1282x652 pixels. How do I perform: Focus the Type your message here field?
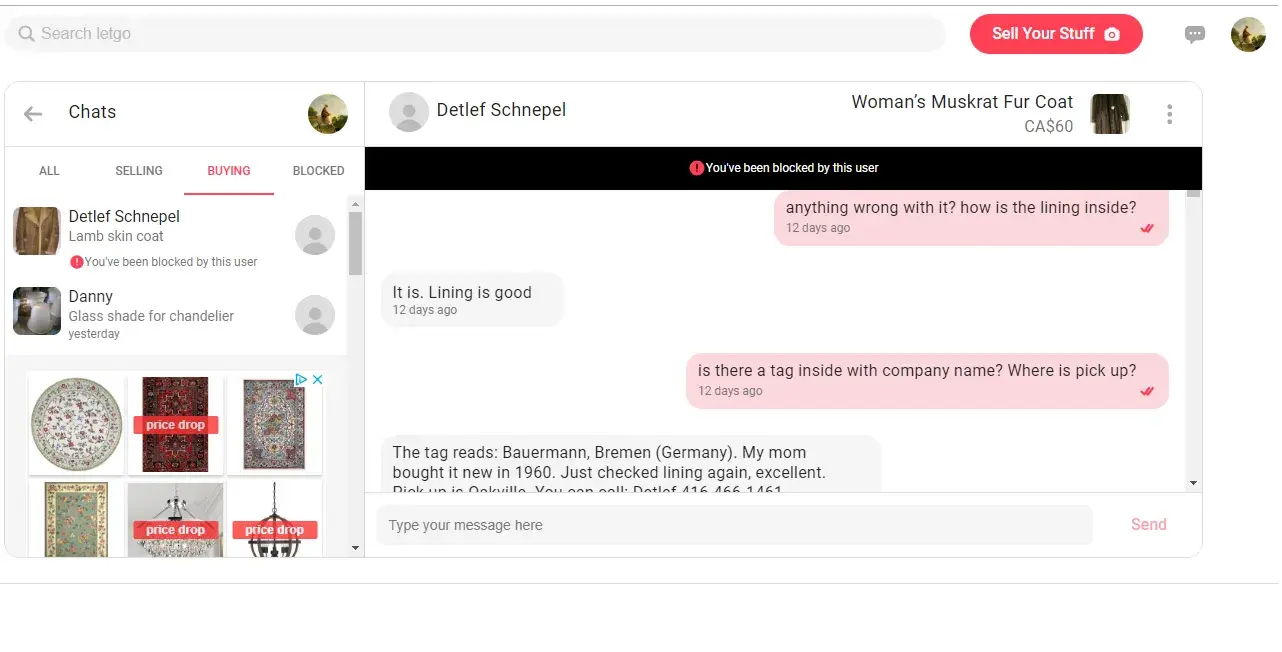point(734,525)
